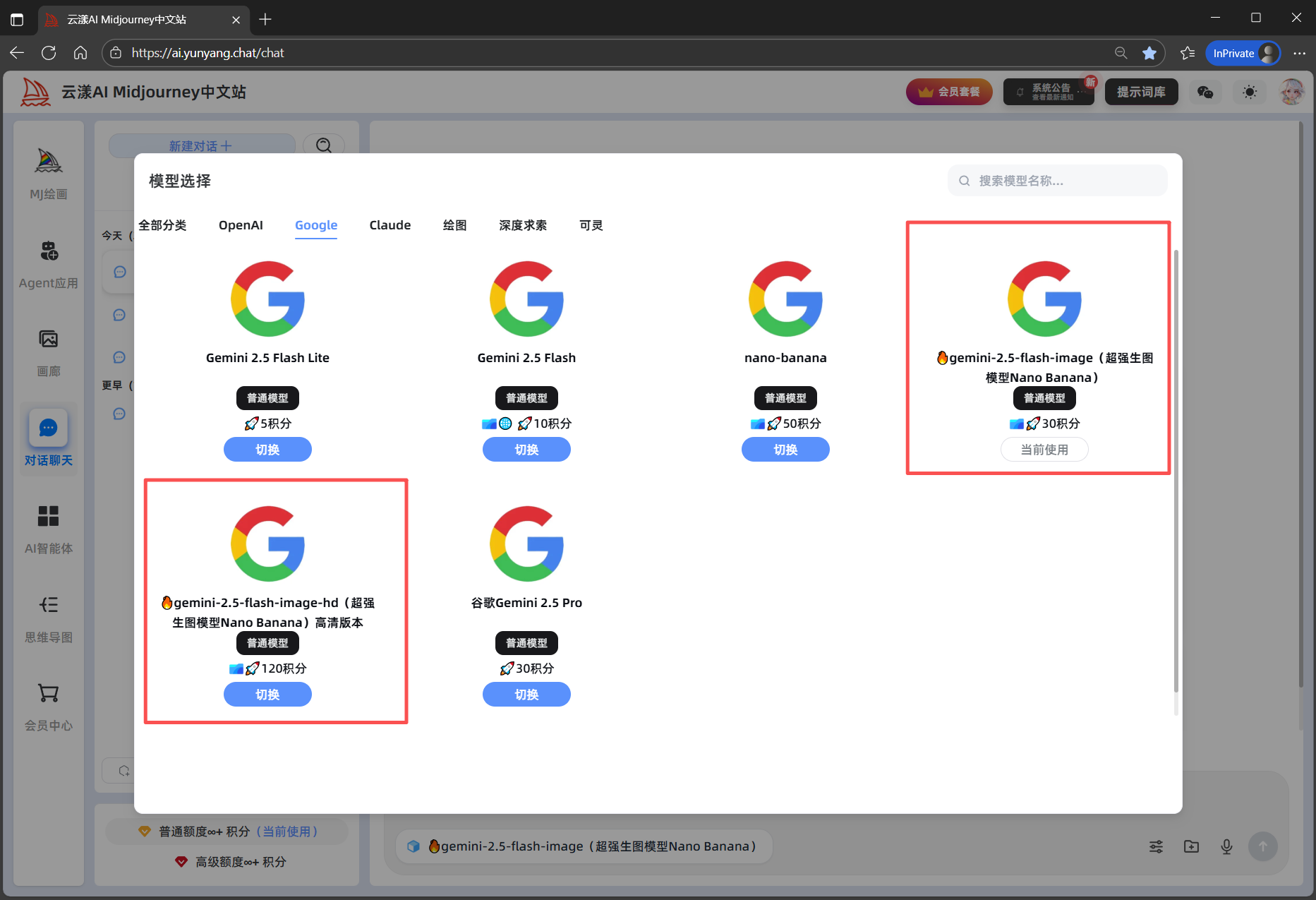
Task: Open 思维导图 mind map icon
Action: 49,605
